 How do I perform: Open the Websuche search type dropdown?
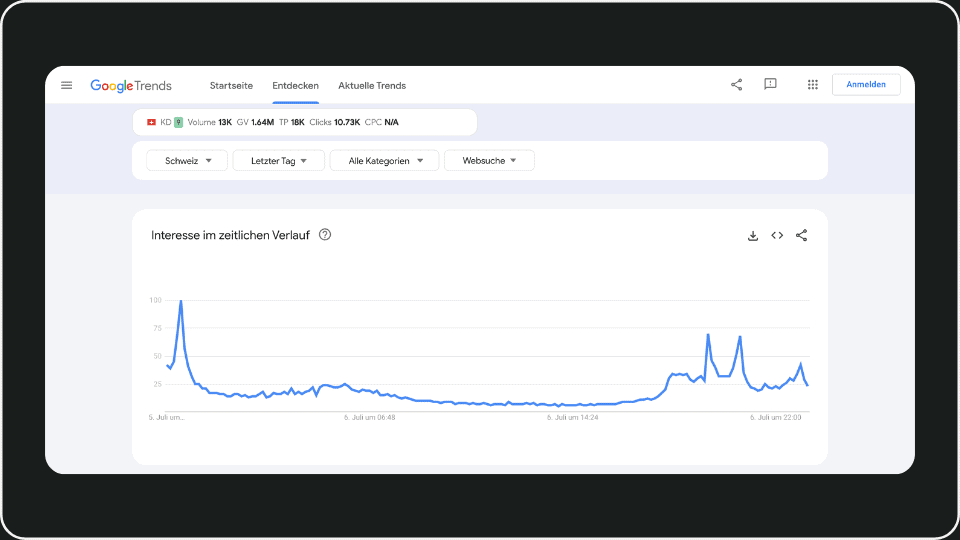(489, 160)
